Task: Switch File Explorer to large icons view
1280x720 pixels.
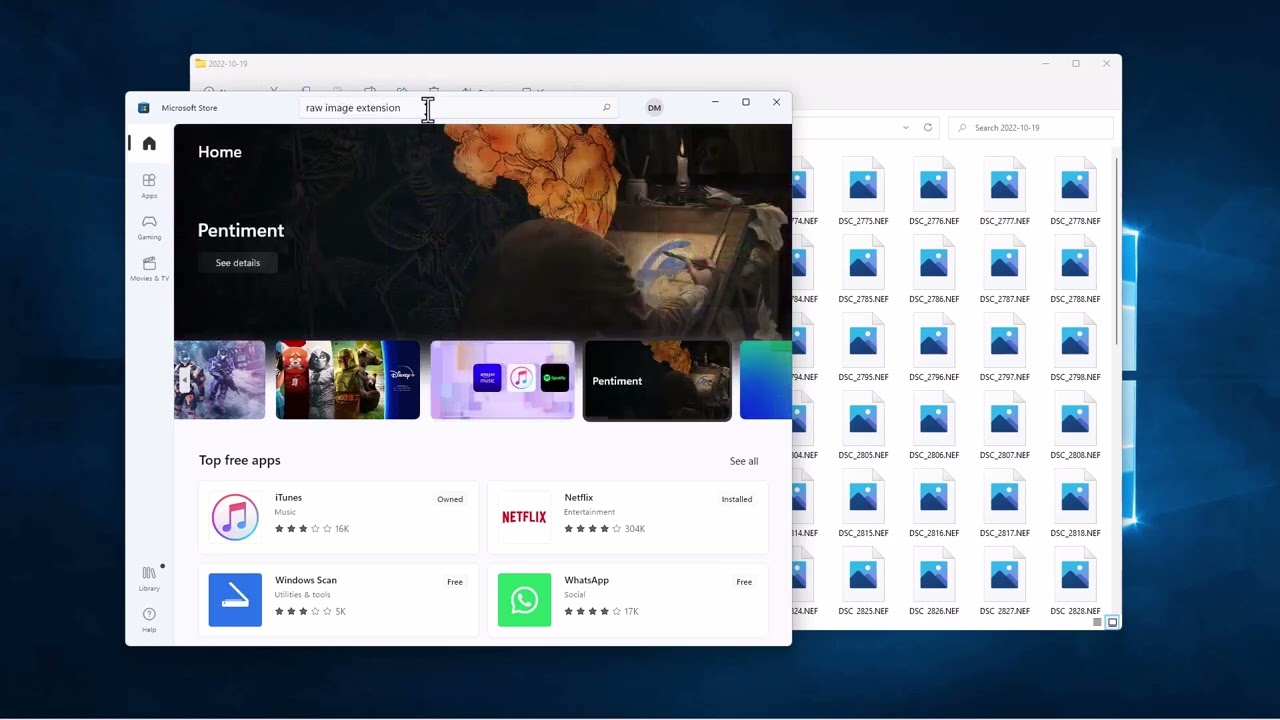Action: click(x=1112, y=622)
